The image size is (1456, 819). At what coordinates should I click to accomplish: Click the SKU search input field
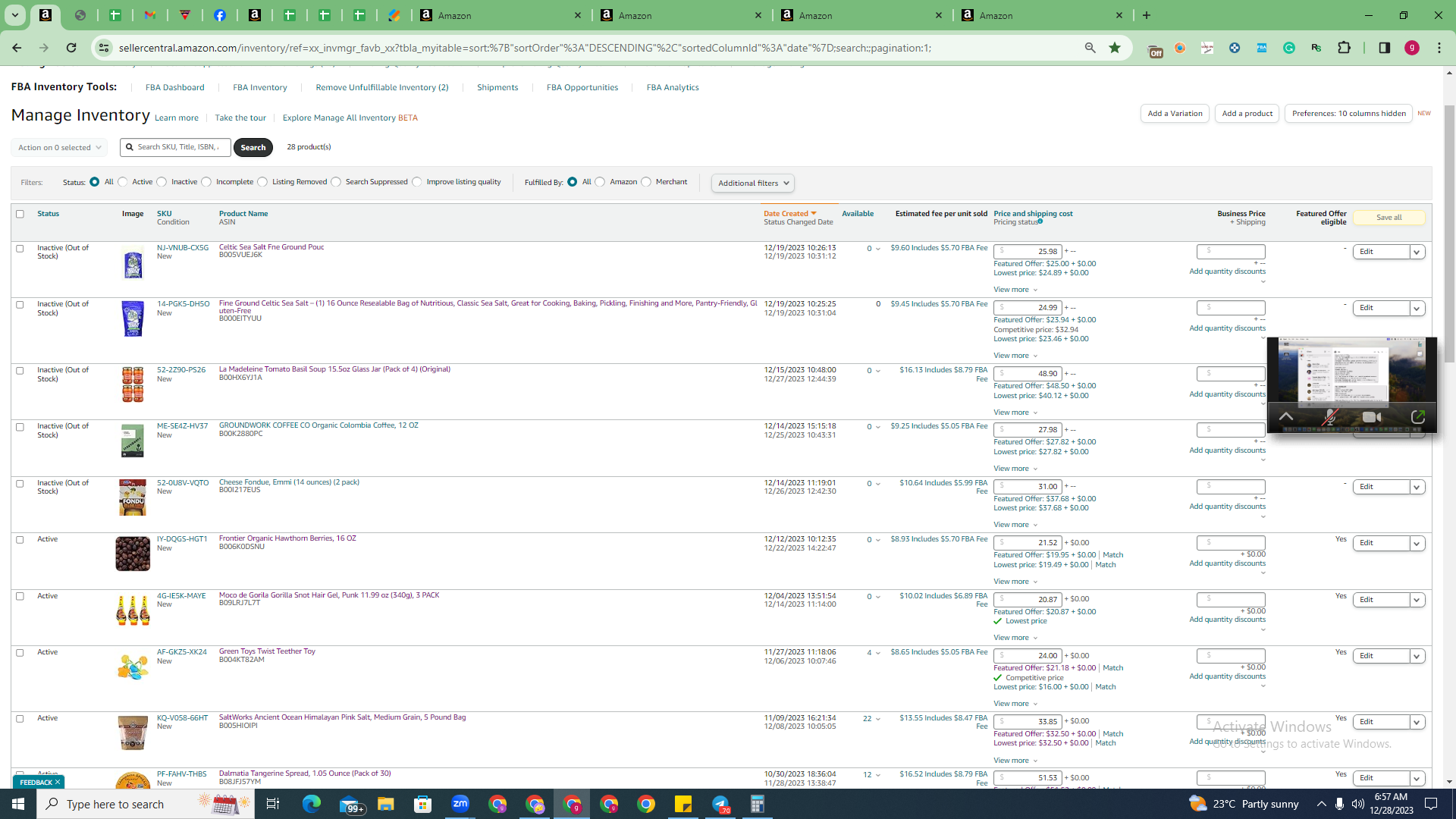(x=176, y=147)
